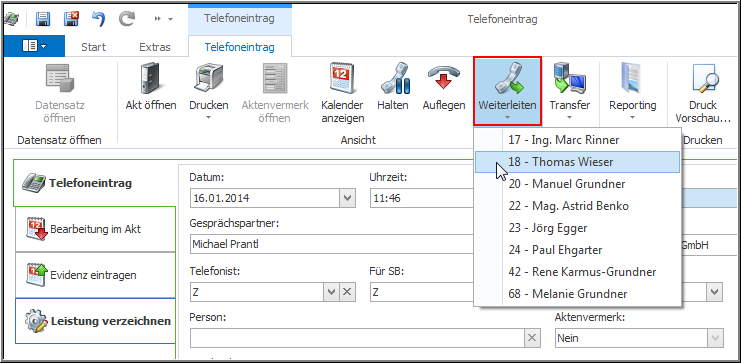The width and height of the screenshot is (741, 363).
Task: Expand the Datum date dropdown
Action: (x=347, y=198)
